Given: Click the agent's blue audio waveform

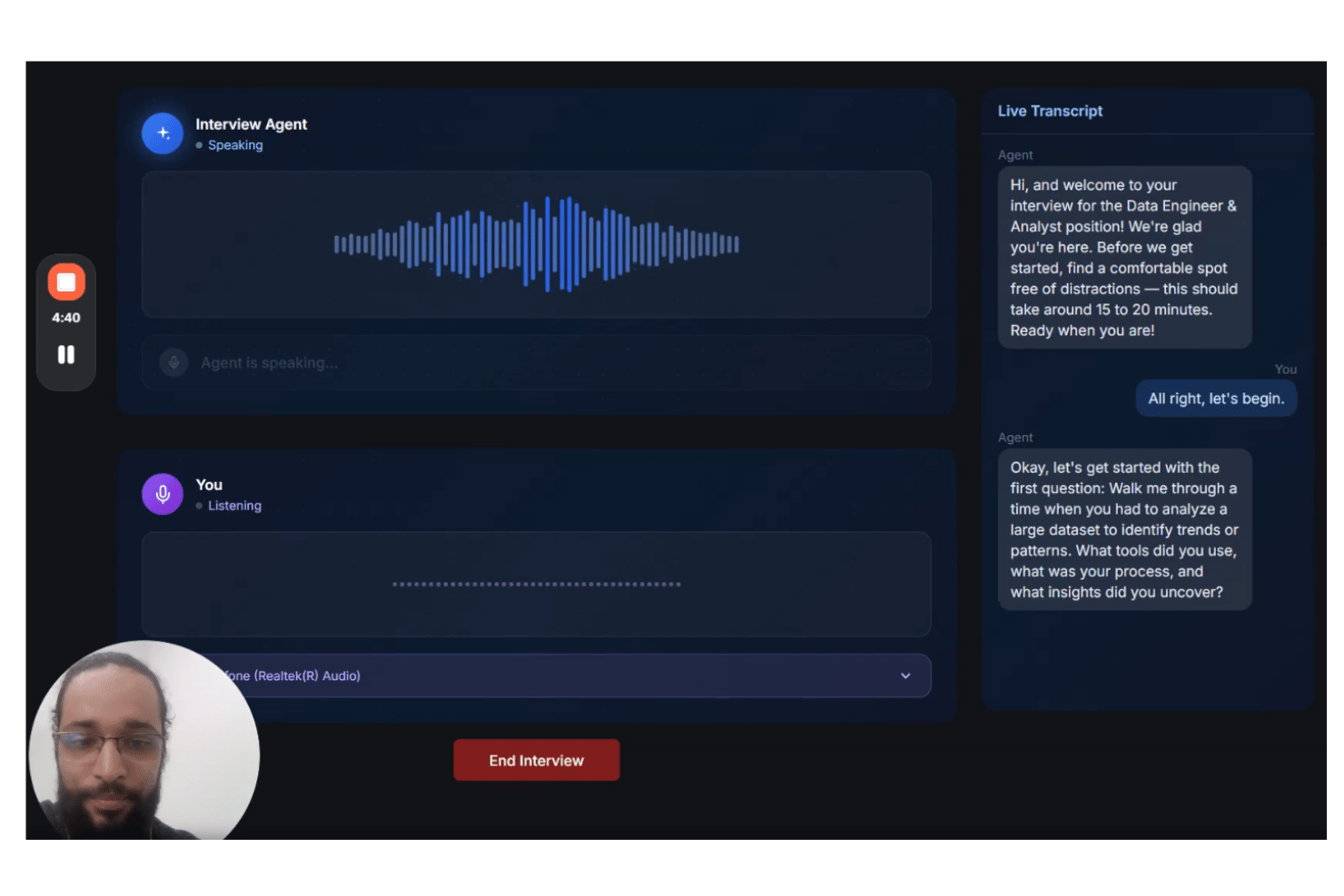Looking at the screenshot, I should (x=537, y=244).
